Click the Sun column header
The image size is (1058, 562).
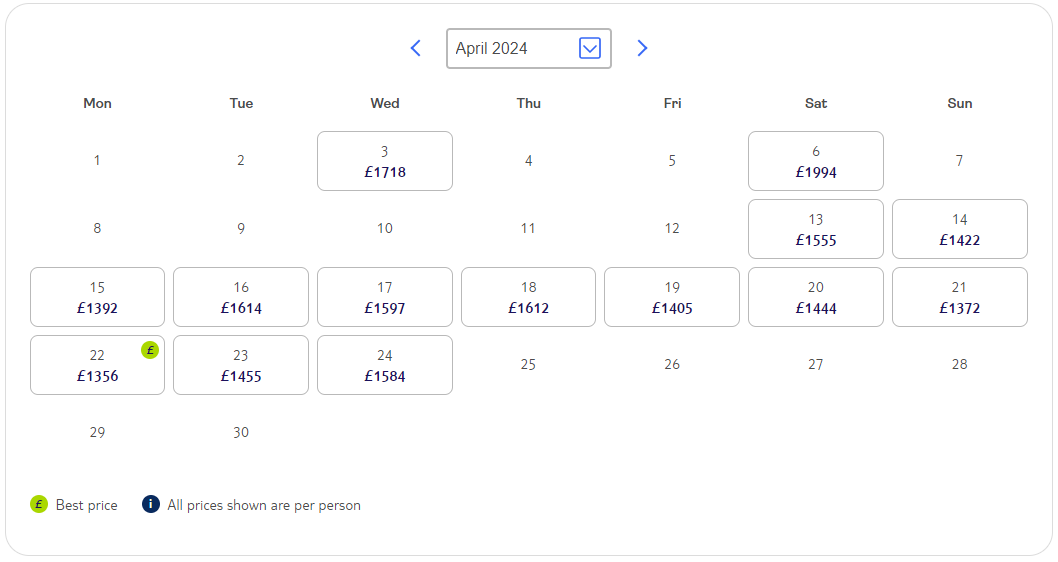959,103
